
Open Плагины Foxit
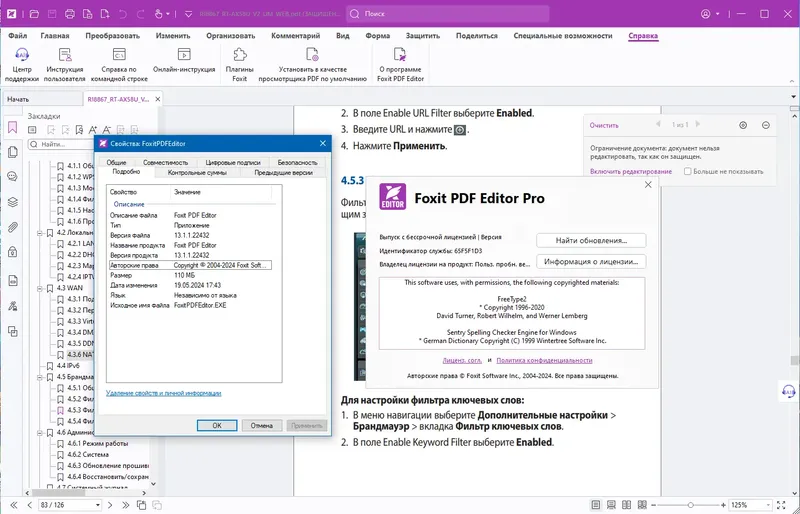tap(239, 64)
